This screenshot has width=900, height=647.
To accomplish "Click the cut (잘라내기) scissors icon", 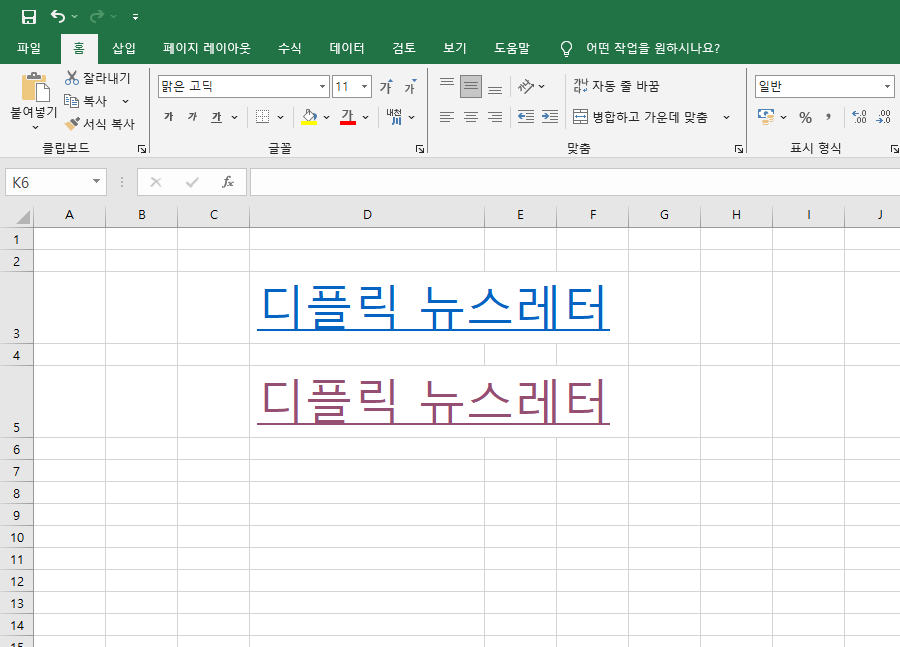I will (x=72, y=78).
